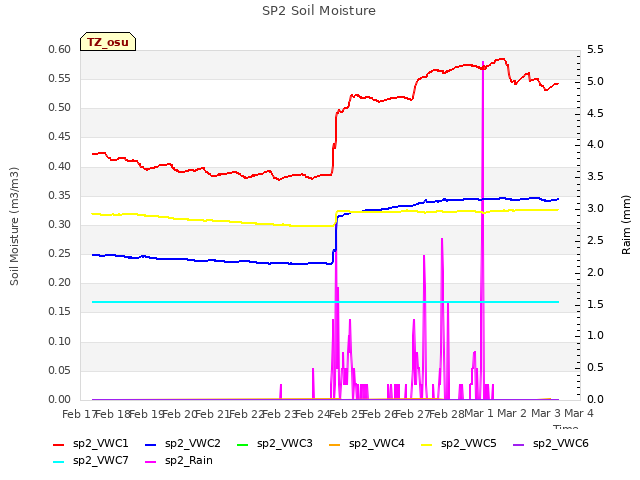
Task: Click the Mar 1 x-axis date label
Action: [479, 414]
